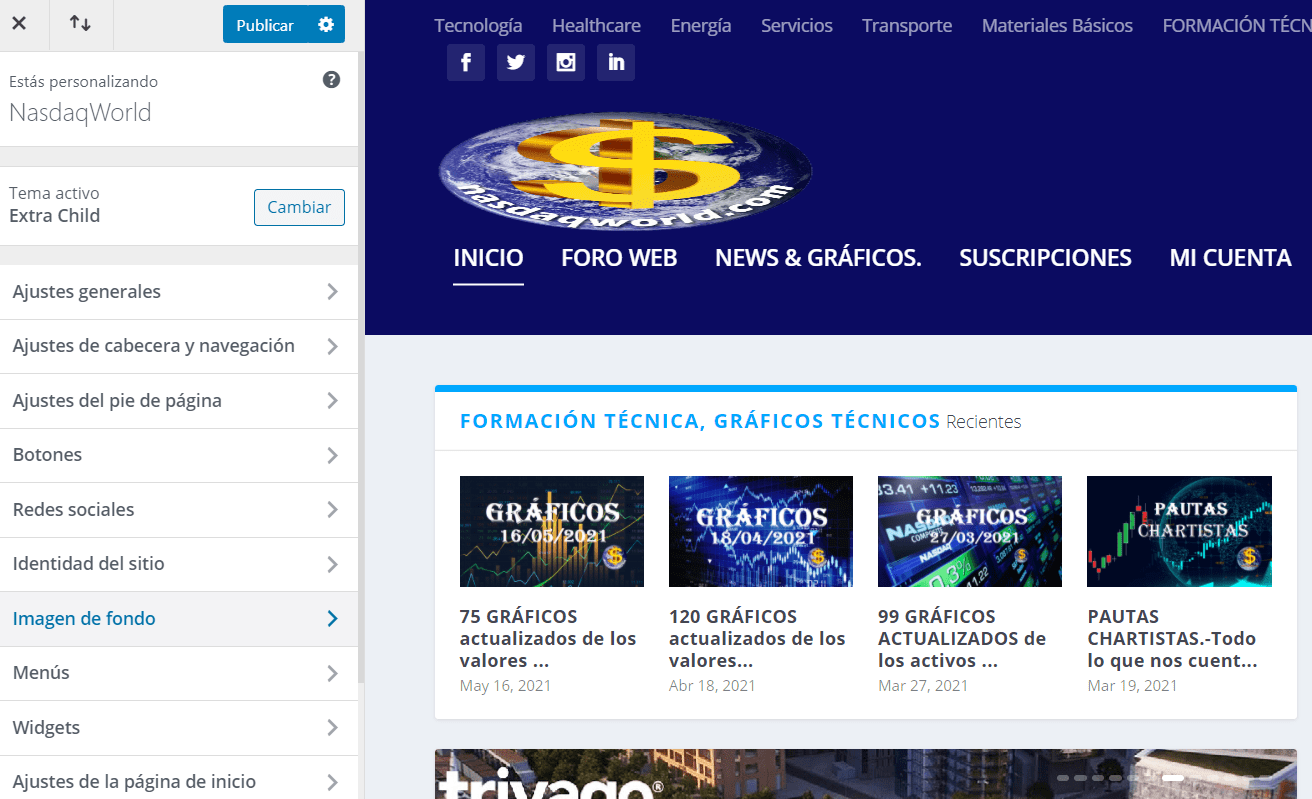Click the Publicar button

[265, 25]
